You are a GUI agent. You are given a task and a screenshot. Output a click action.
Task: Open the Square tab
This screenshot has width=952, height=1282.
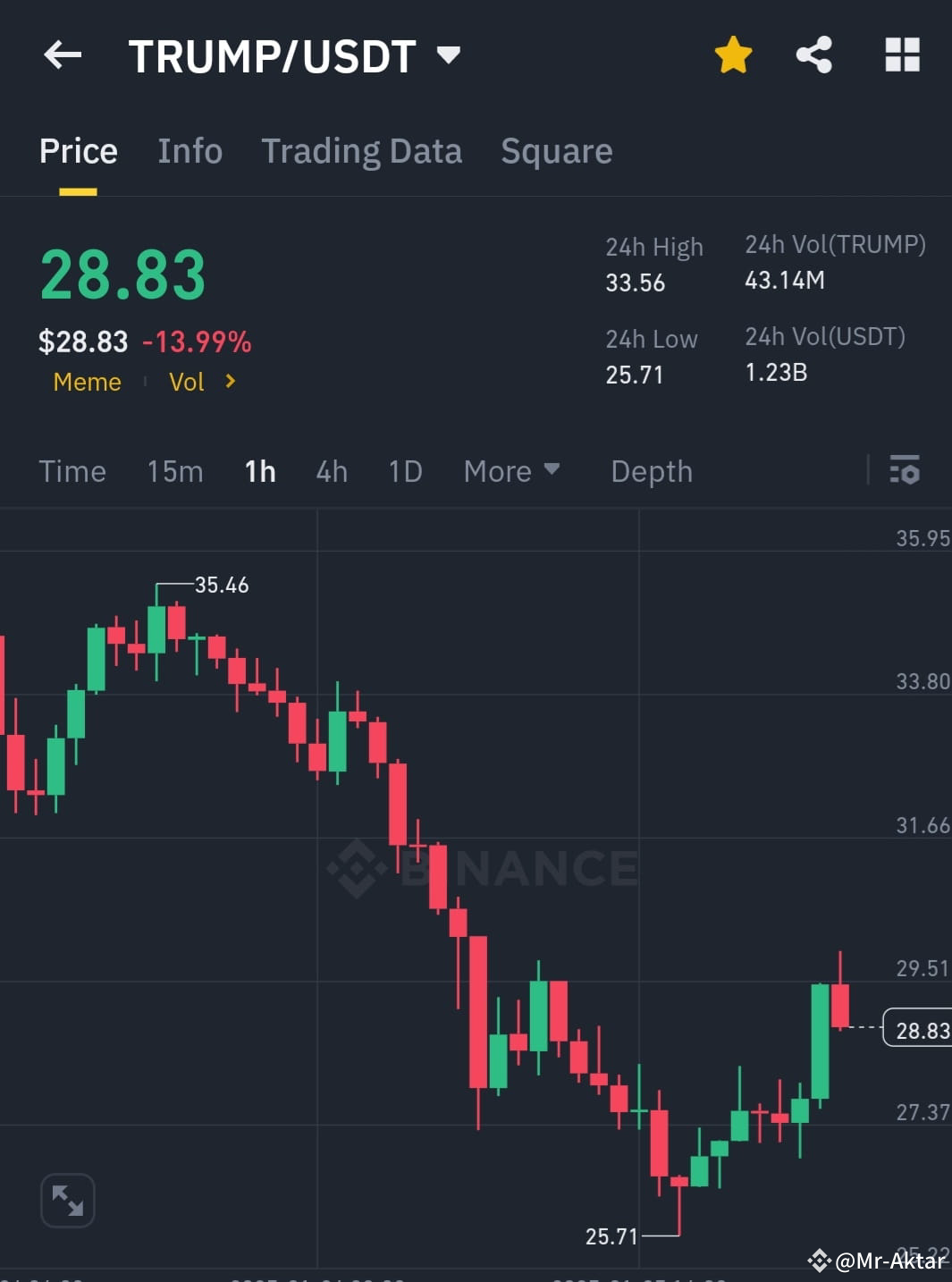tap(557, 151)
